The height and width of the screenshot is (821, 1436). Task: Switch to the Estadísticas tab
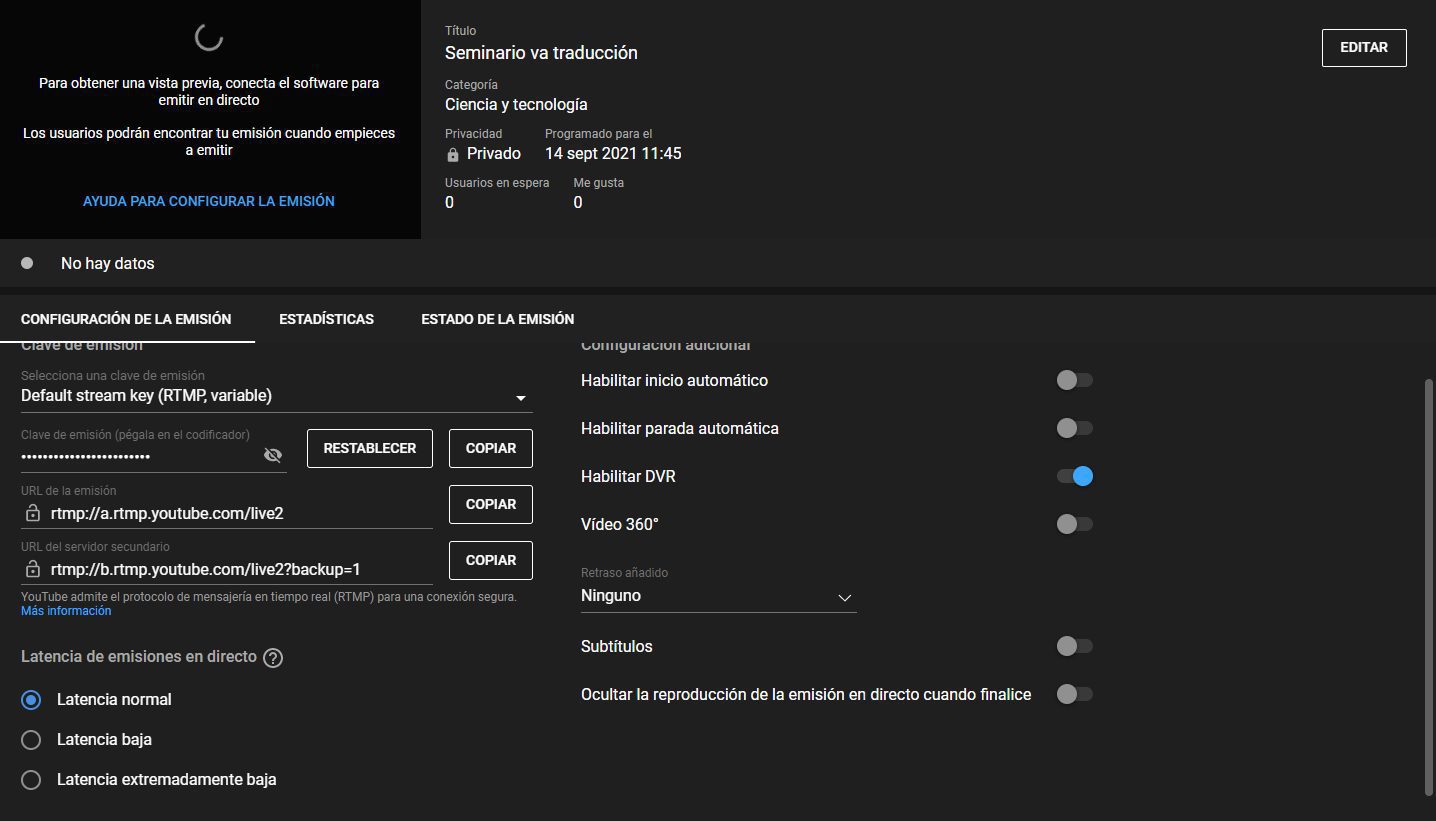tap(326, 319)
